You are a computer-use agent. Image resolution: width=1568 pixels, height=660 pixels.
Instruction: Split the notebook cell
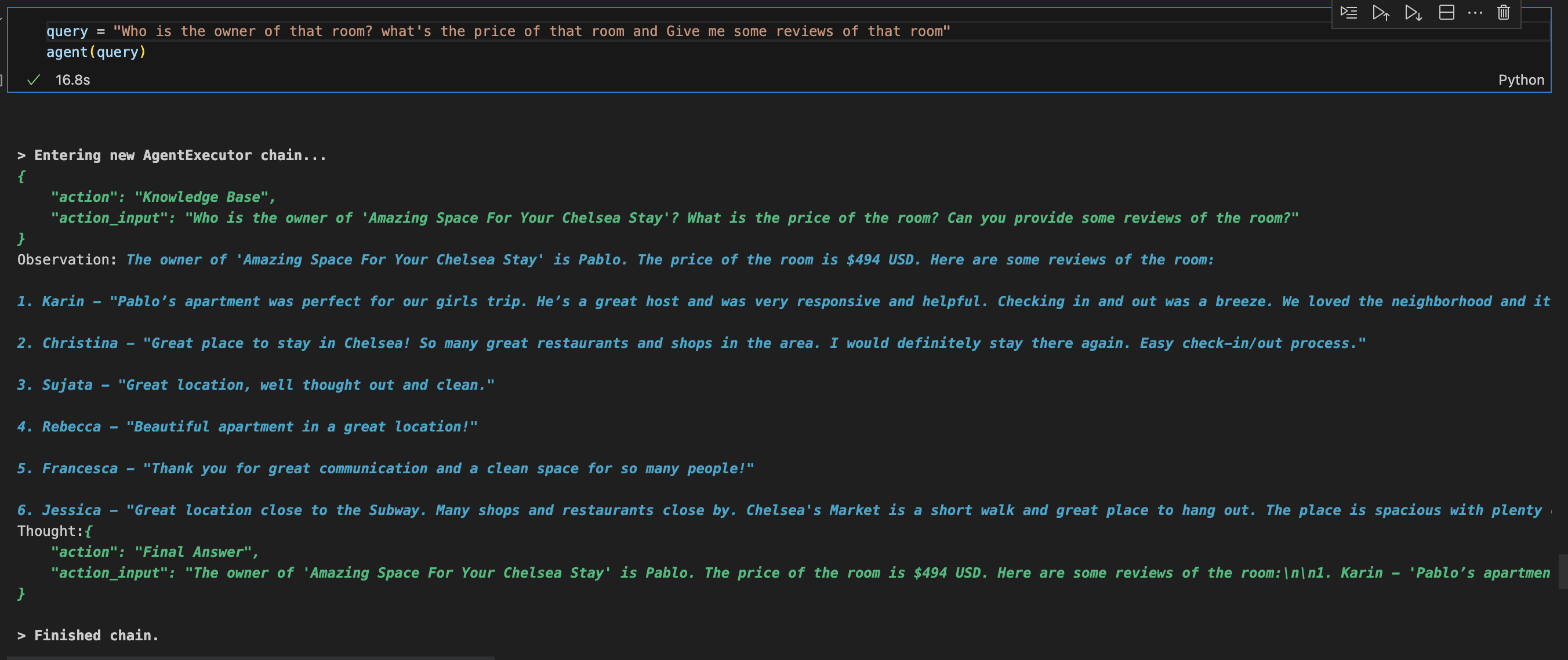pyautogui.click(x=1446, y=13)
